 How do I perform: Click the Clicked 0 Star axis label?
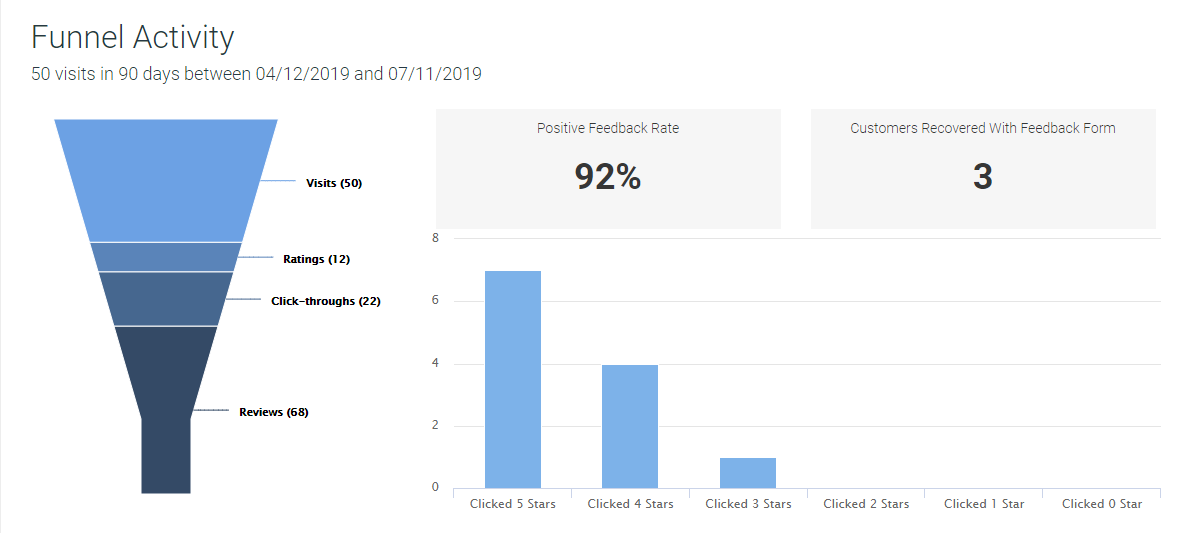click(x=1102, y=503)
